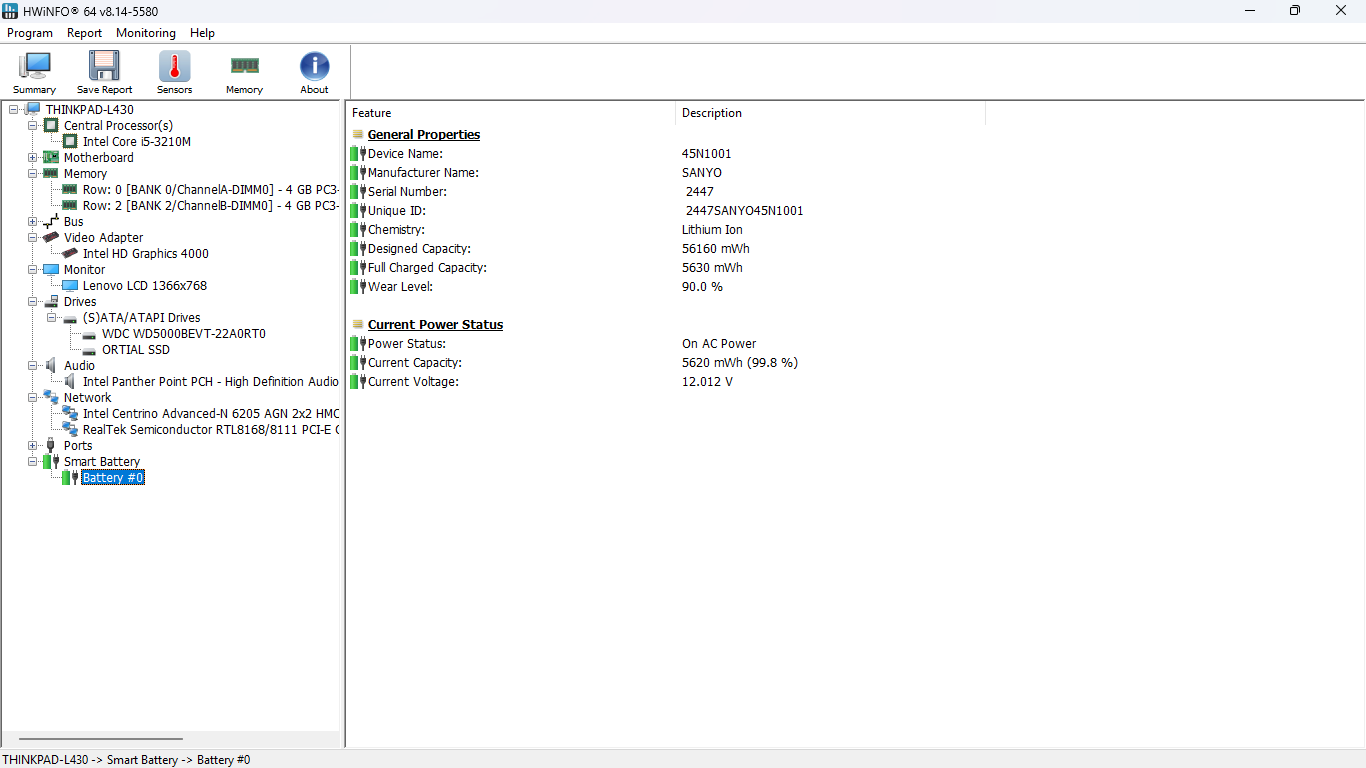
Task: Select RealTek Semiconductor RTL8168/8111 adapter
Action: coord(211,429)
